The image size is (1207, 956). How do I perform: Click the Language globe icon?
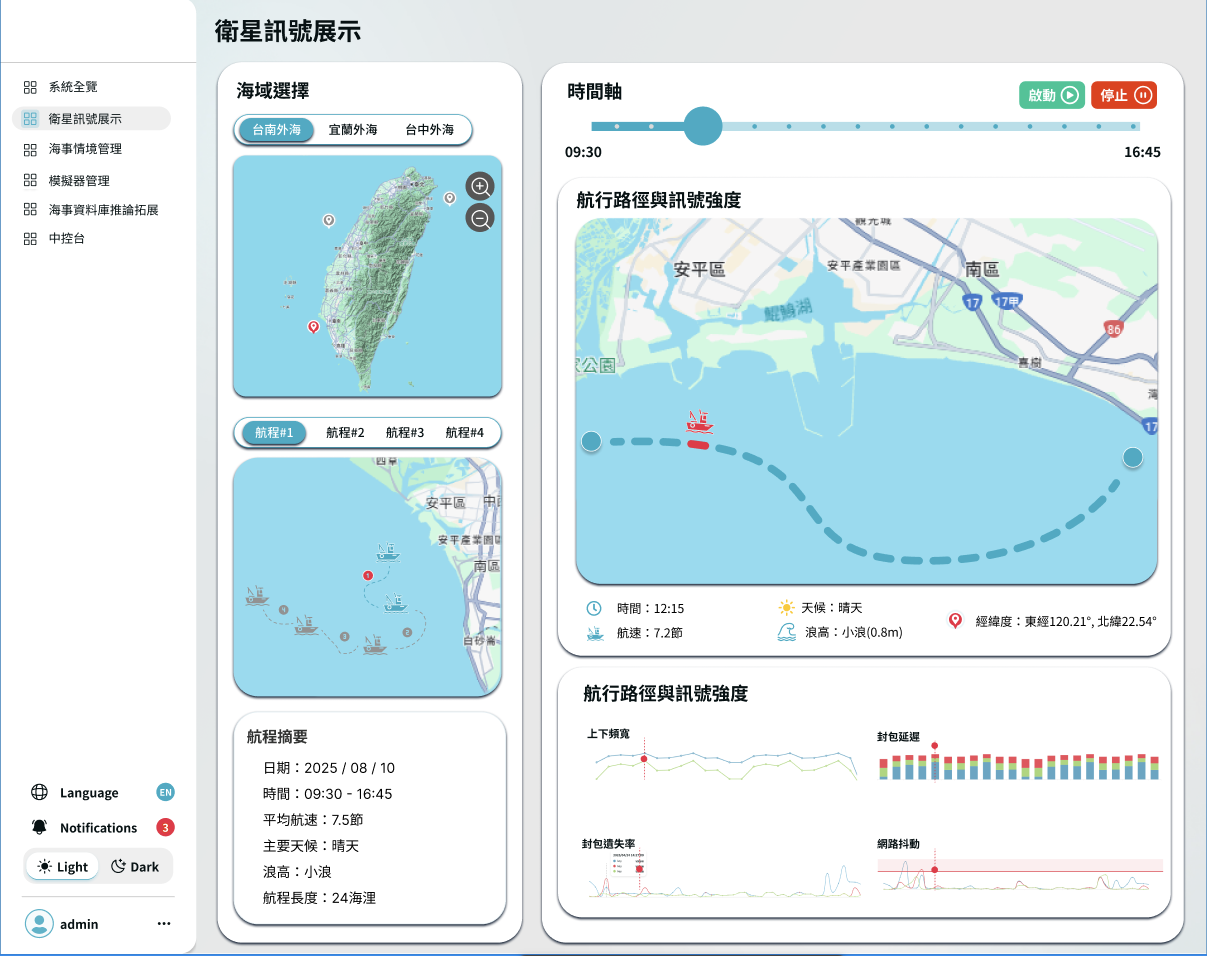(39, 793)
